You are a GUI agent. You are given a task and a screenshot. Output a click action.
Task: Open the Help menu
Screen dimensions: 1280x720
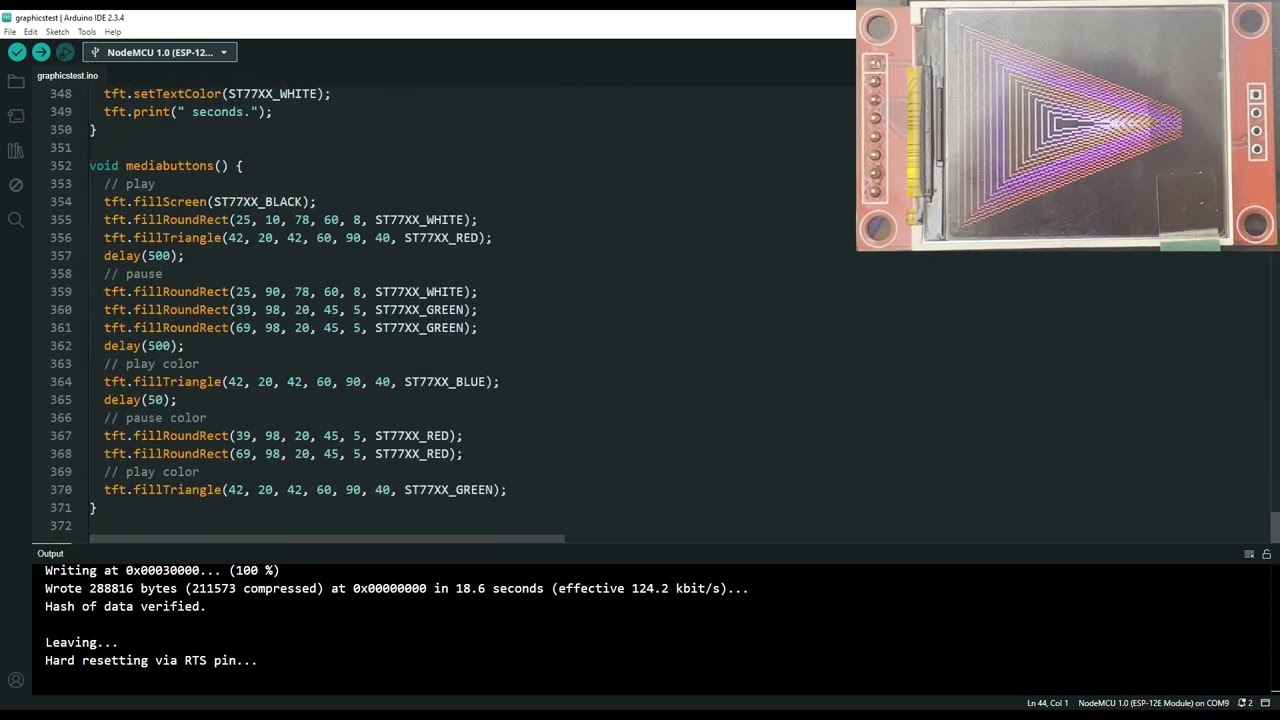pyautogui.click(x=113, y=32)
